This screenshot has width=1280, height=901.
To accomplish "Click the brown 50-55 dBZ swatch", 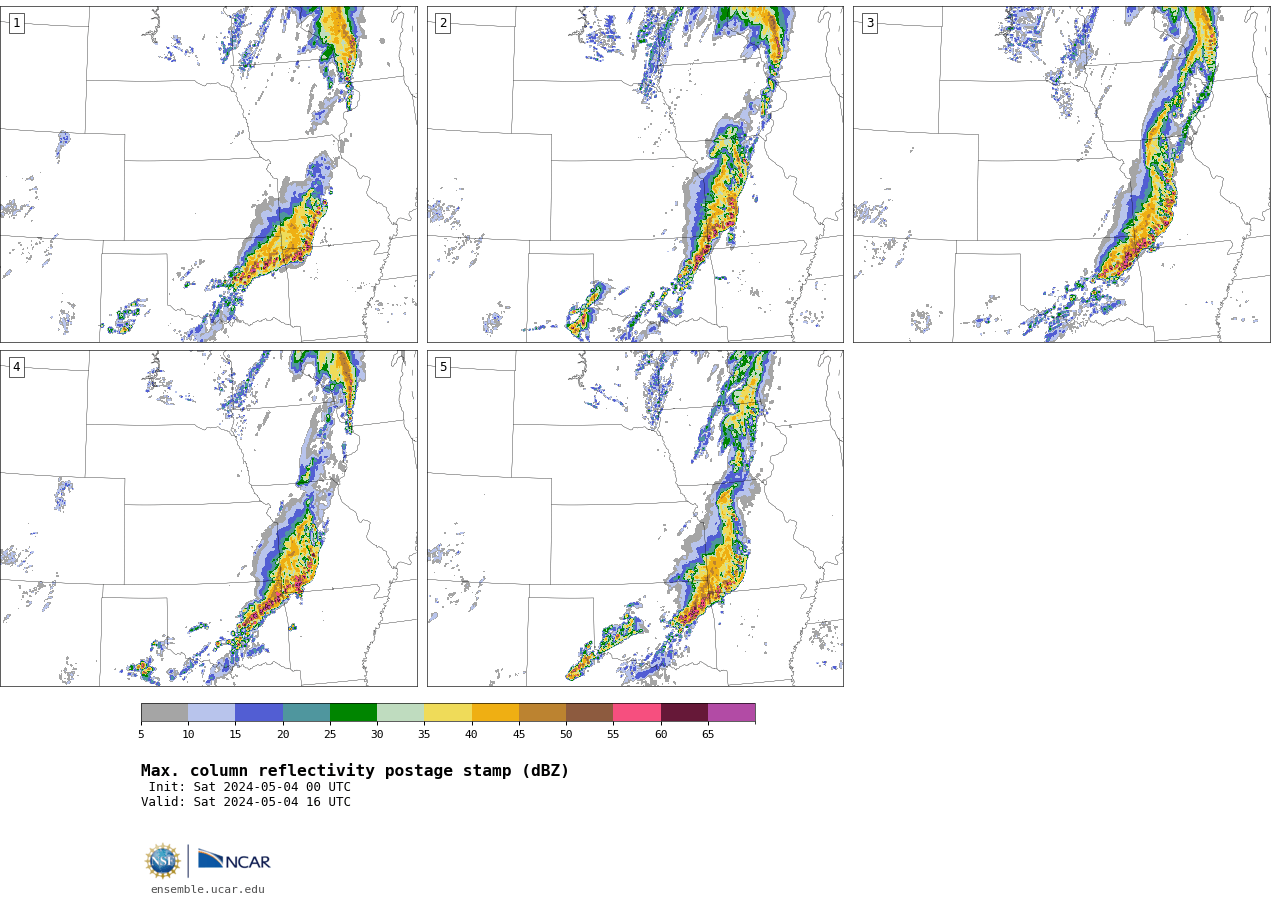I will (589, 712).
